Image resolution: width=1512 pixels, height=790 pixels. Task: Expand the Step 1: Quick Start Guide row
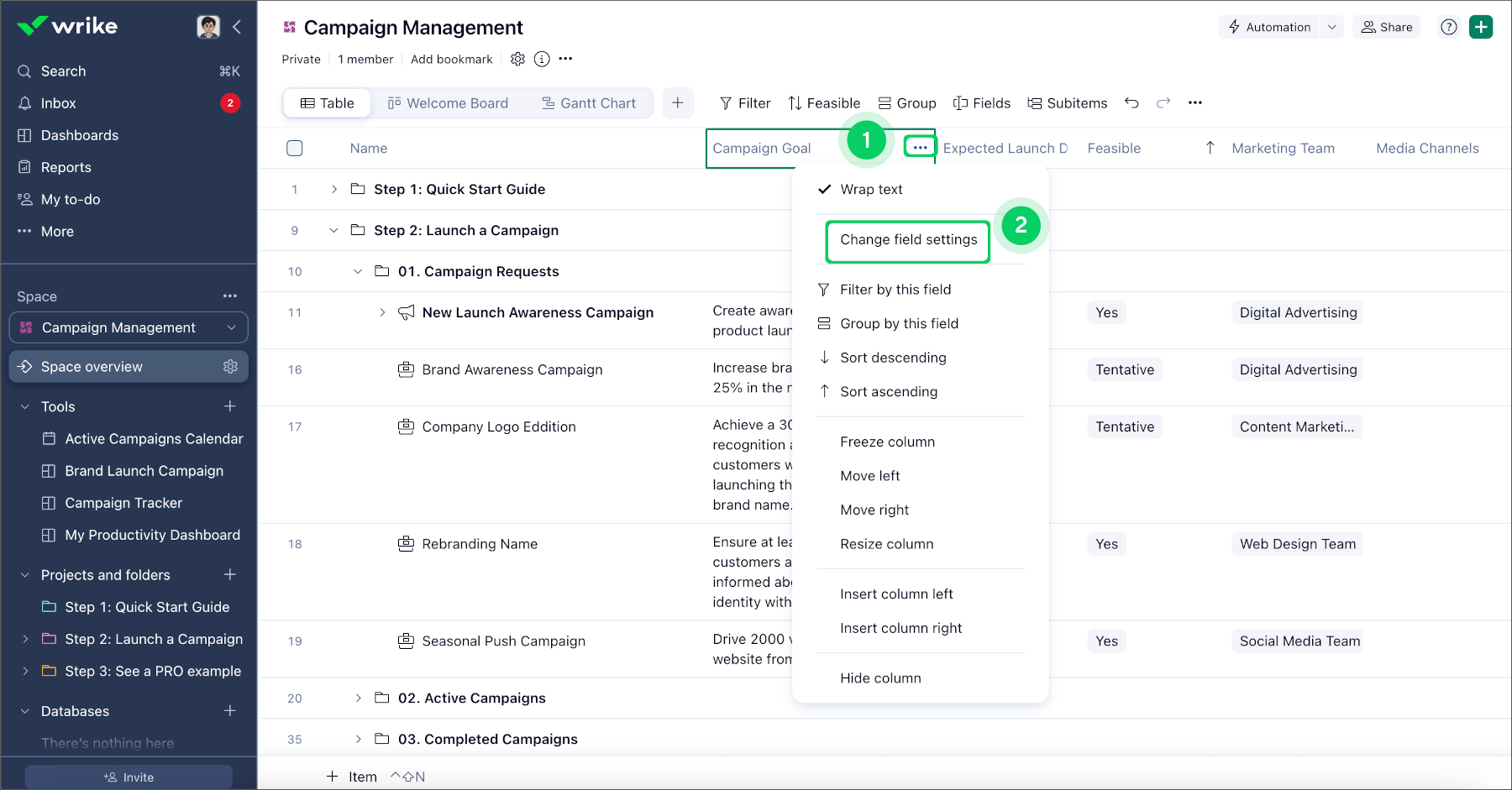[x=334, y=190]
